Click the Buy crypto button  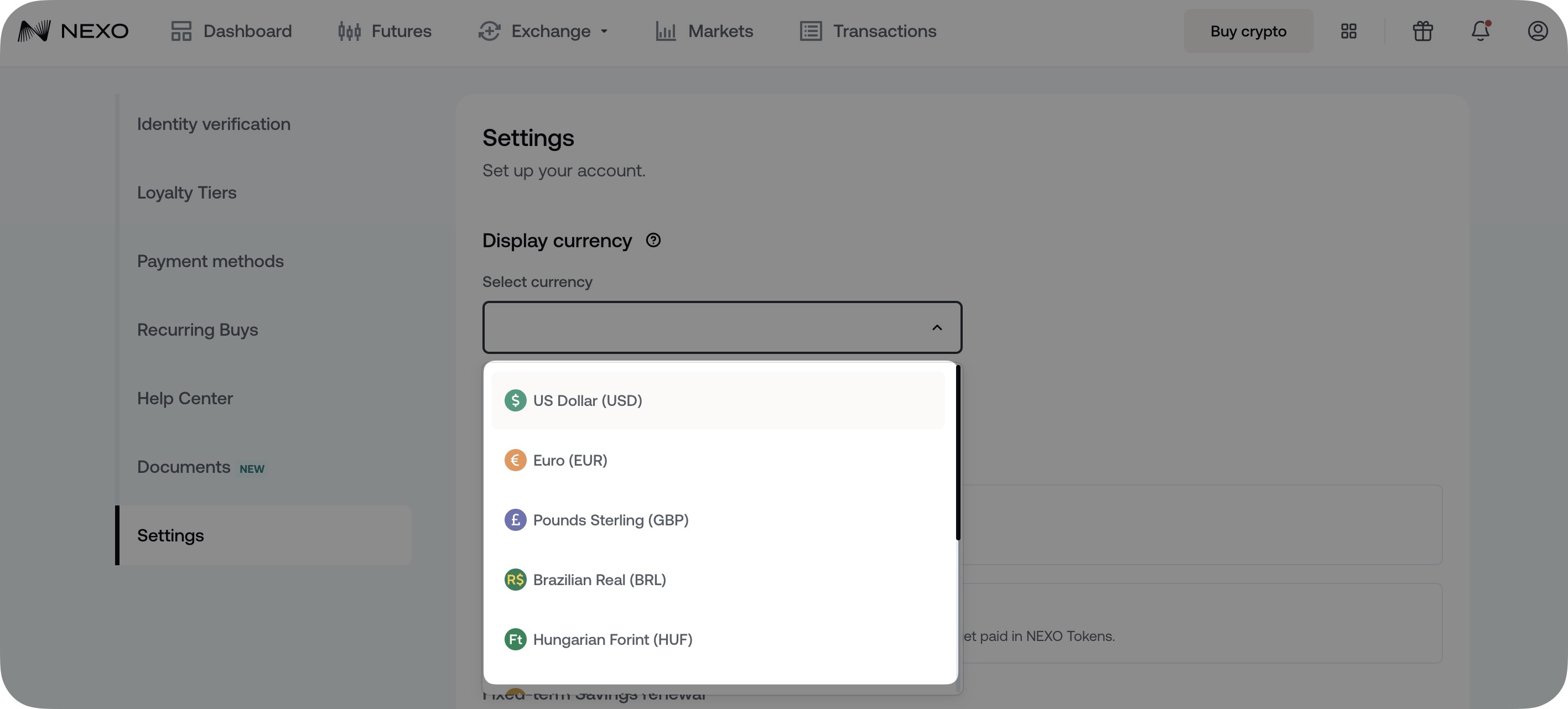(x=1248, y=31)
